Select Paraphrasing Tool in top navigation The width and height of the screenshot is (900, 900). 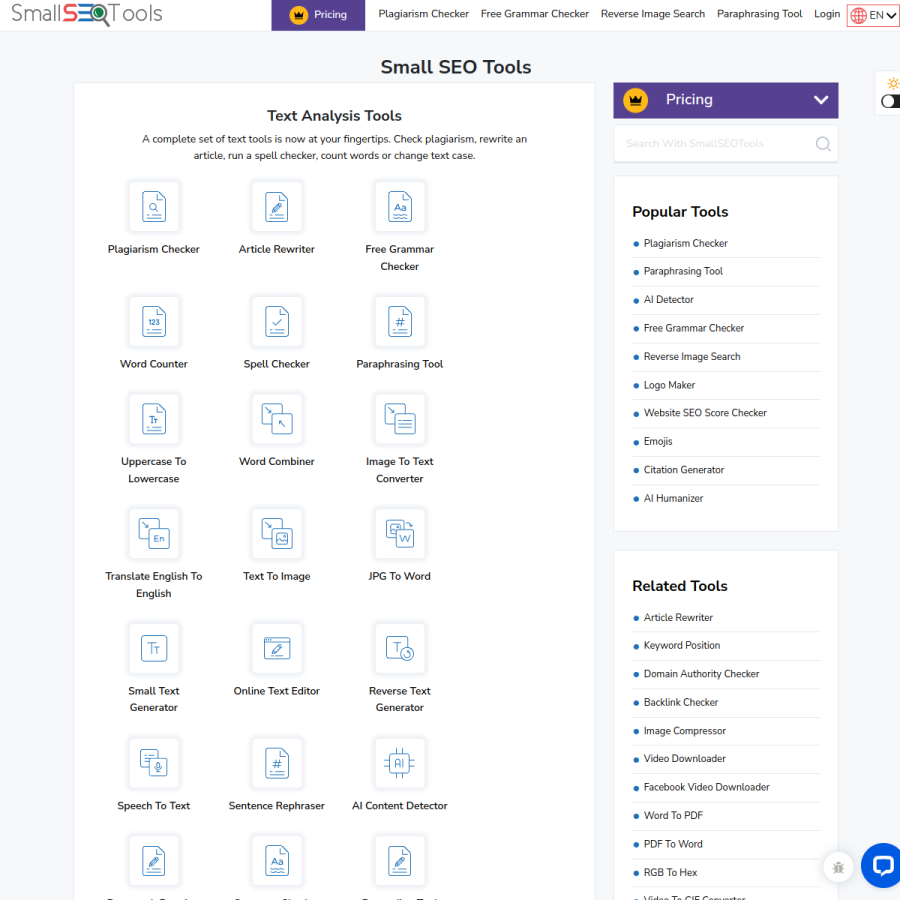[759, 14]
